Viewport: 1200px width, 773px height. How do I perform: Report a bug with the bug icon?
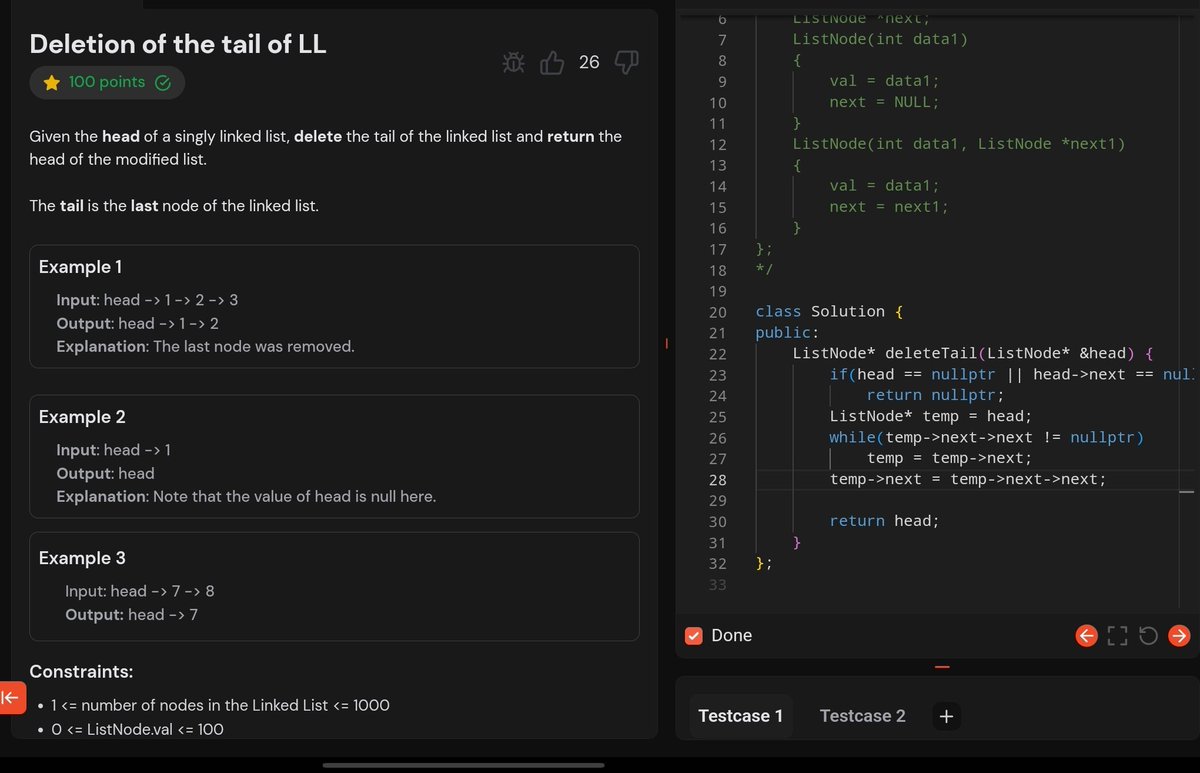(513, 63)
